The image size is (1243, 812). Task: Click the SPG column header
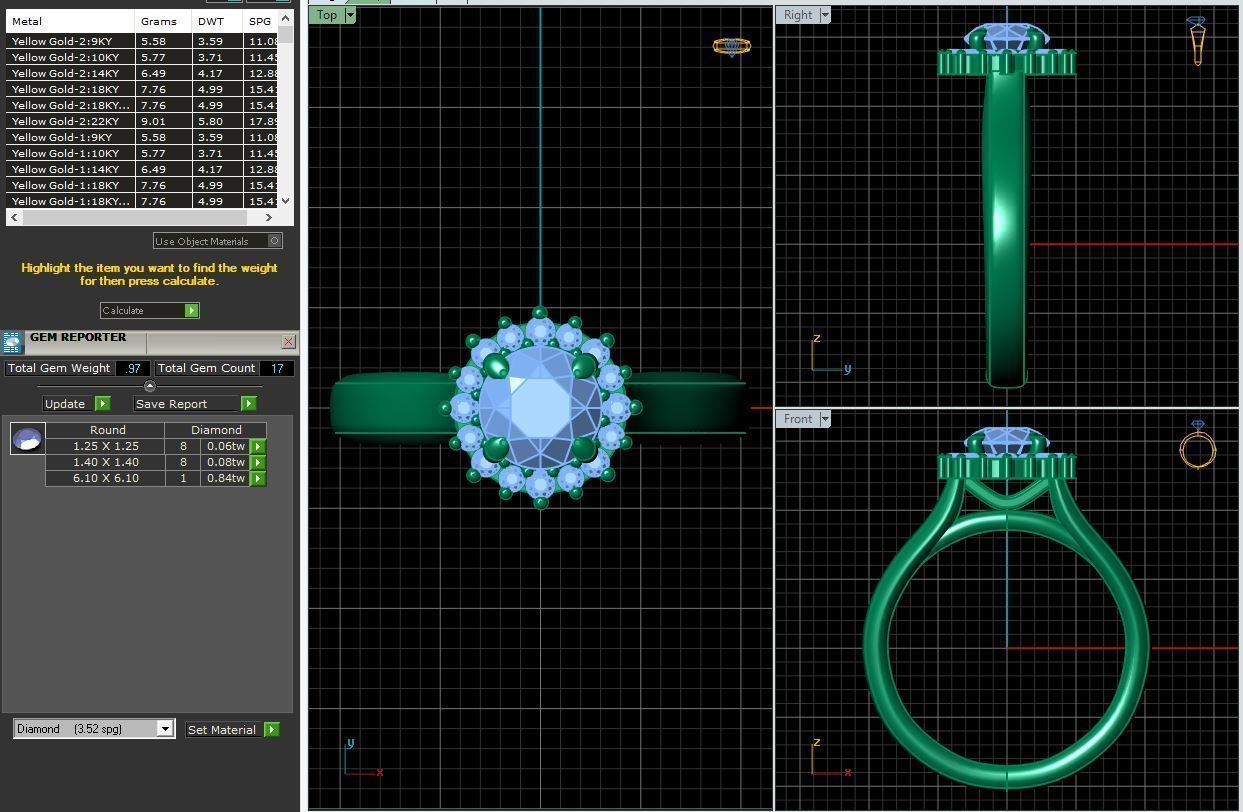261,21
